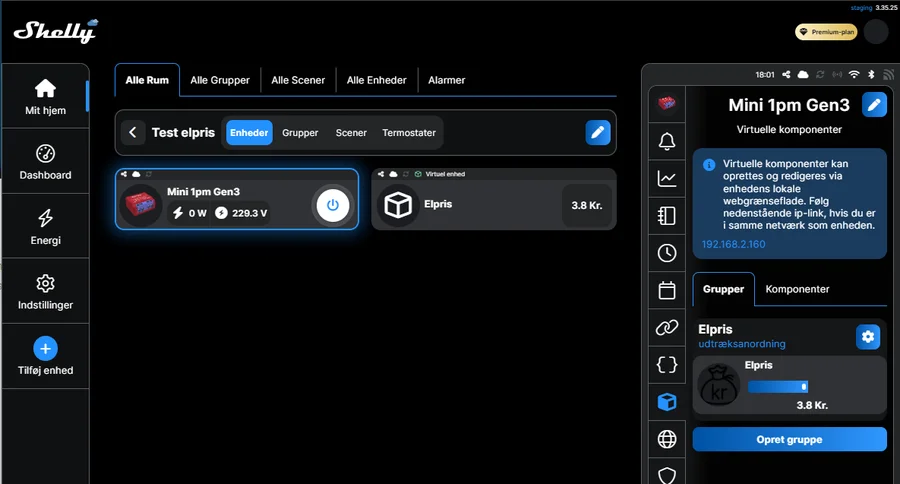Image resolution: width=900 pixels, height=484 pixels.
Task: Click the udtræksanordning link
Action: tap(742, 344)
